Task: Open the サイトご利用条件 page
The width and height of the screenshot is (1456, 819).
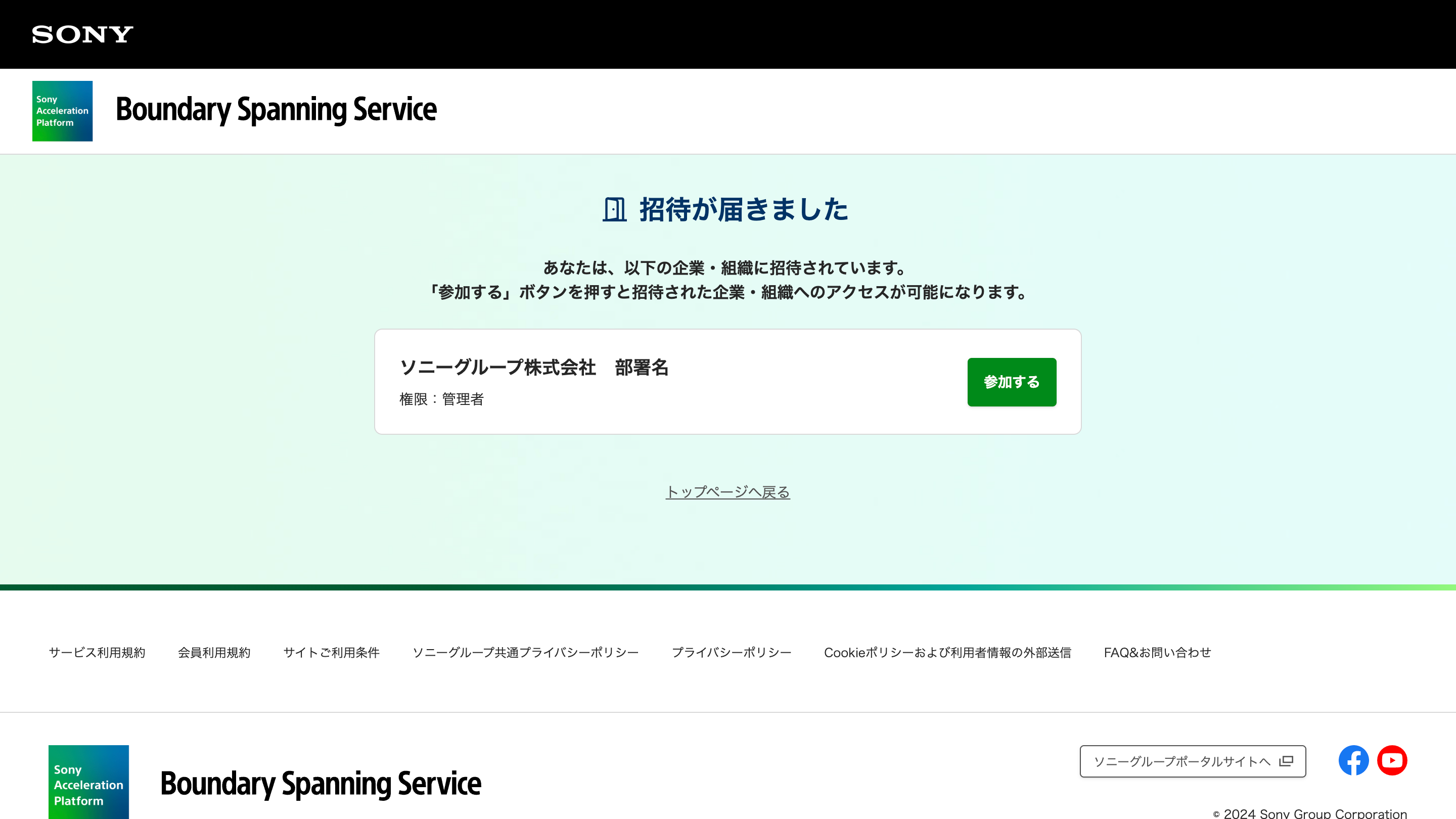Action: pos(332,652)
